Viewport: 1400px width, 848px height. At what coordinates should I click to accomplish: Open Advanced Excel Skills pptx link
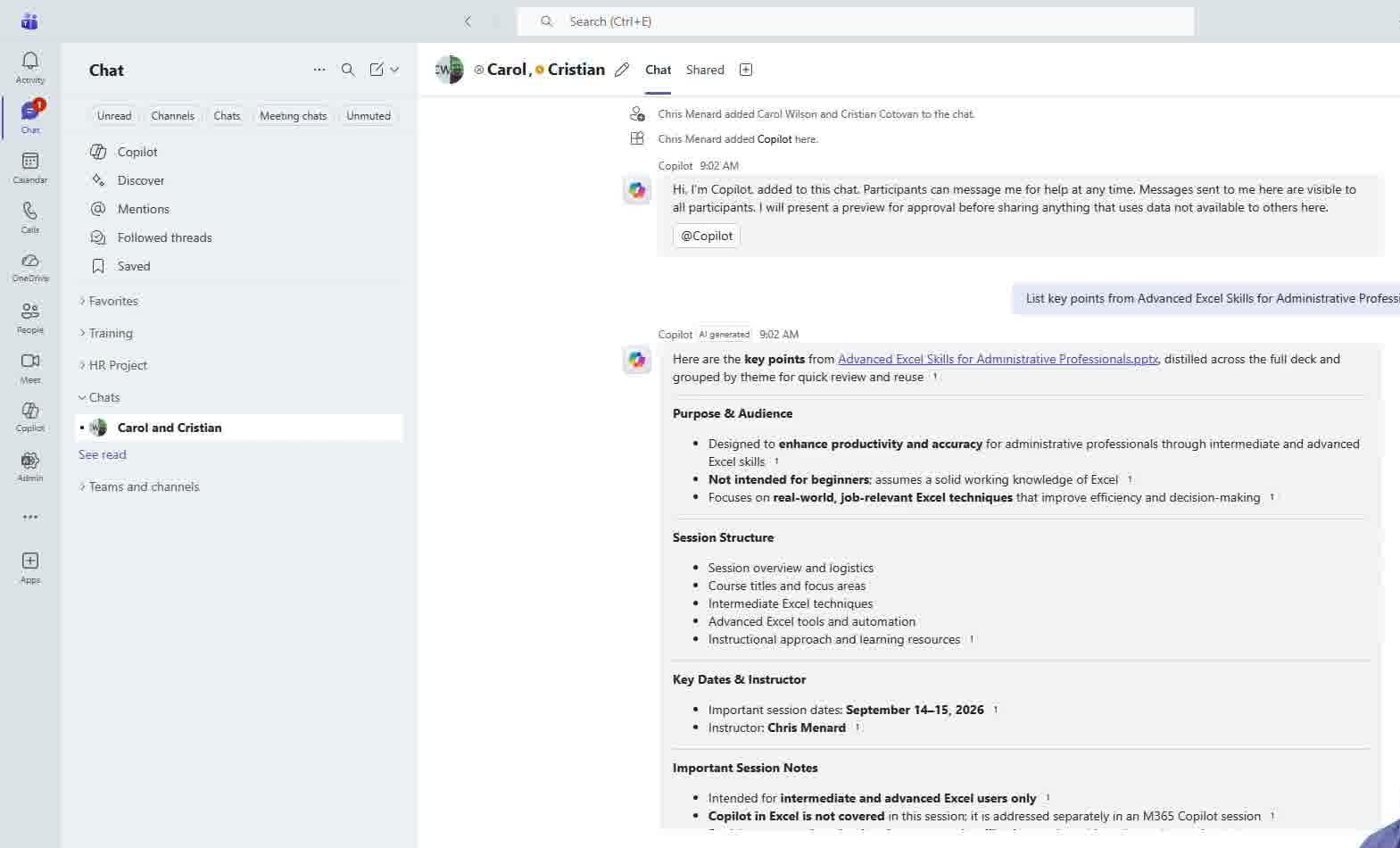click(x=998, y=359)
